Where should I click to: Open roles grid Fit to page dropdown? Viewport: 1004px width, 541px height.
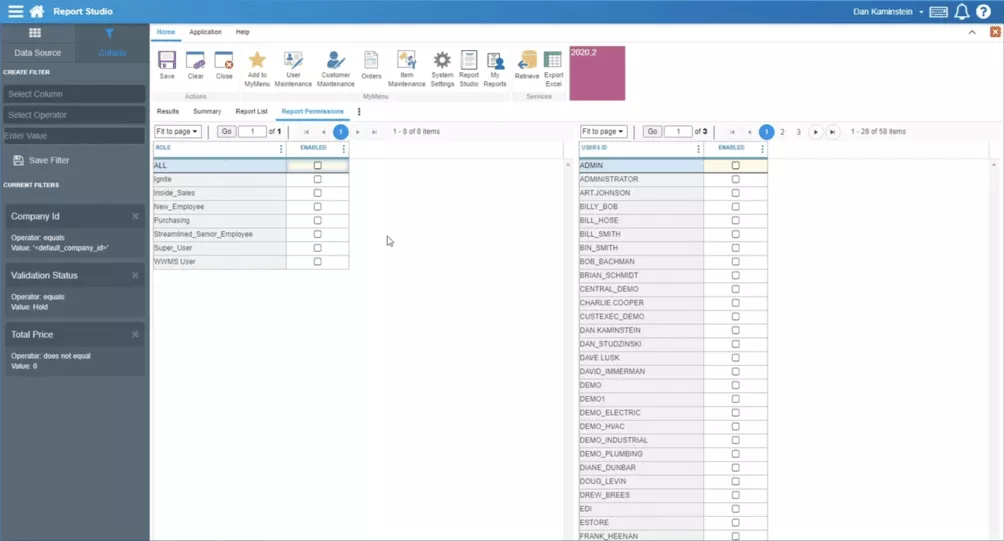[x=177, y=131]
